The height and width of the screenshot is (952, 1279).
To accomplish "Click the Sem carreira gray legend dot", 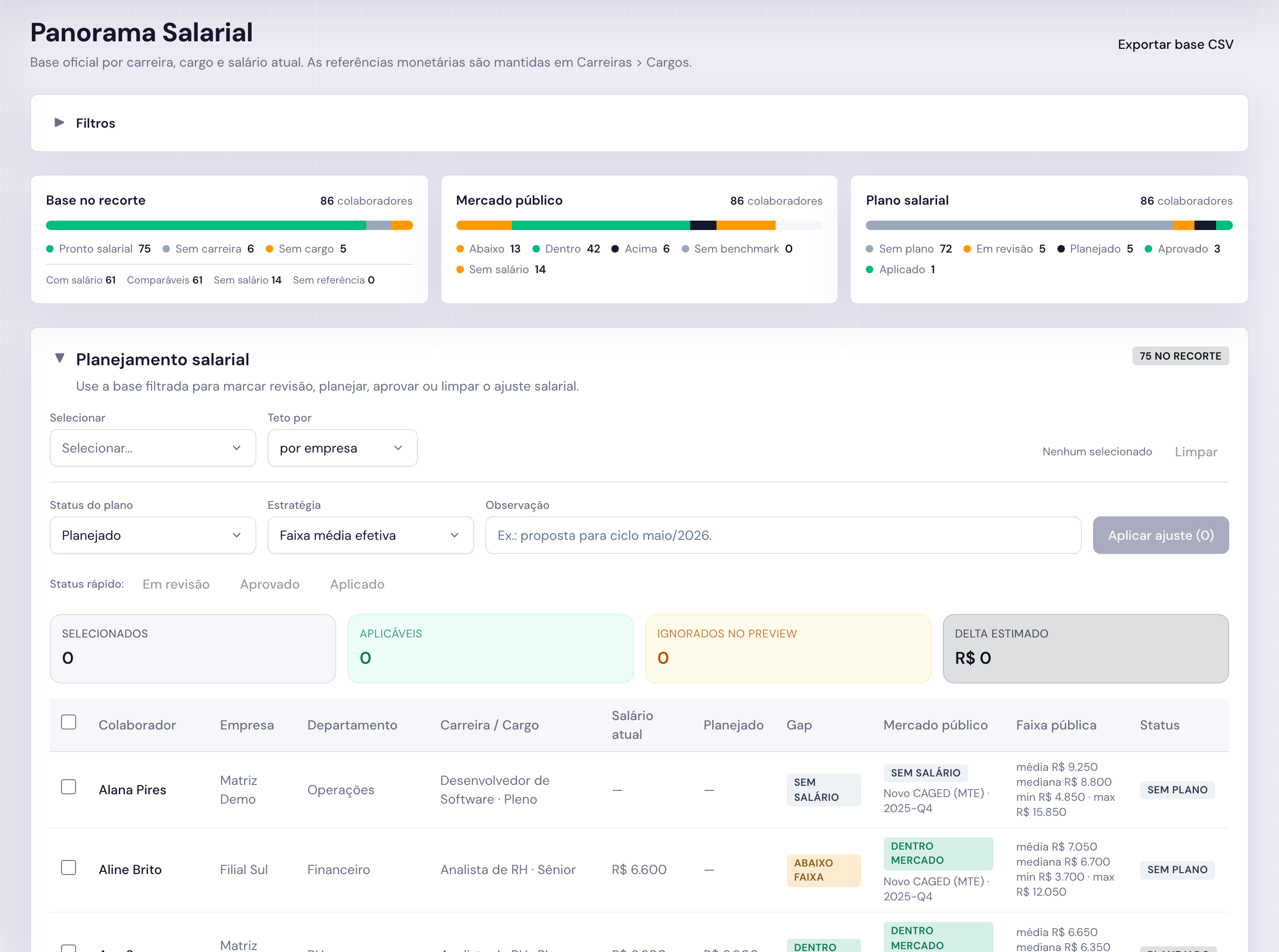I will coord(166,249).
